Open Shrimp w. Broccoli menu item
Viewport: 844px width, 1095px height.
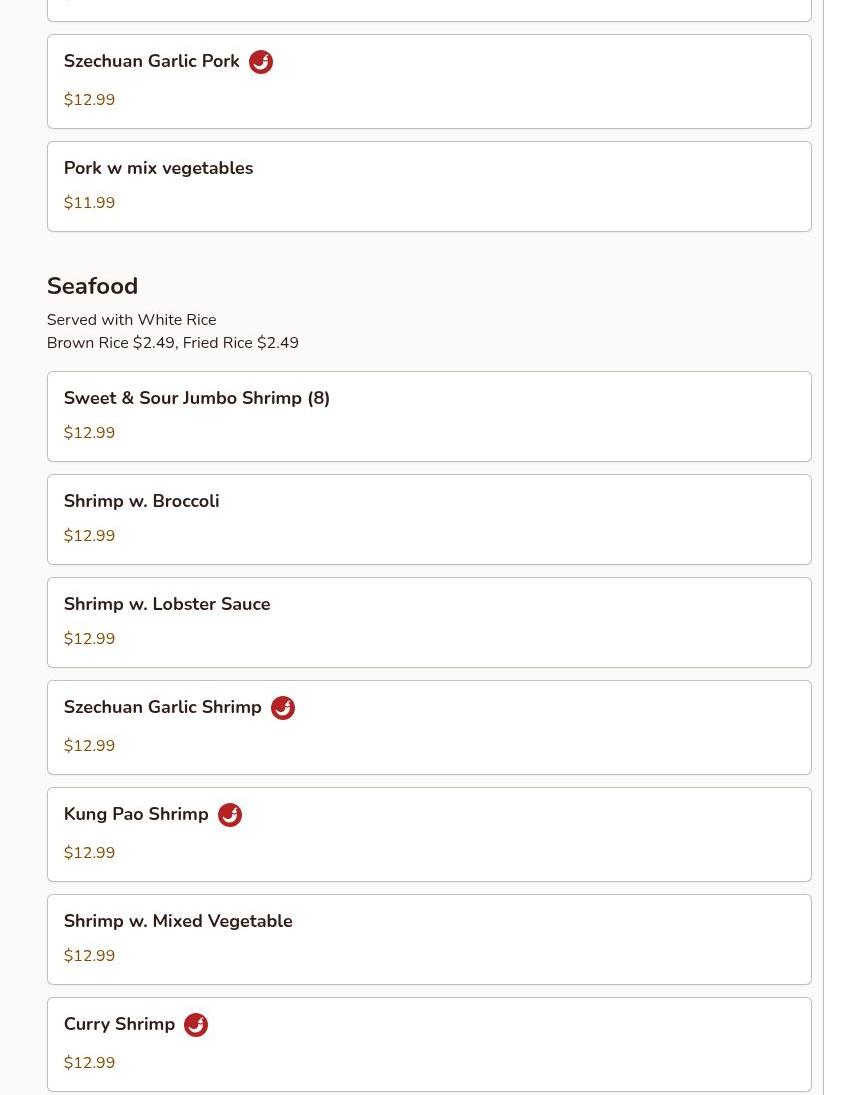coord(141,501)
